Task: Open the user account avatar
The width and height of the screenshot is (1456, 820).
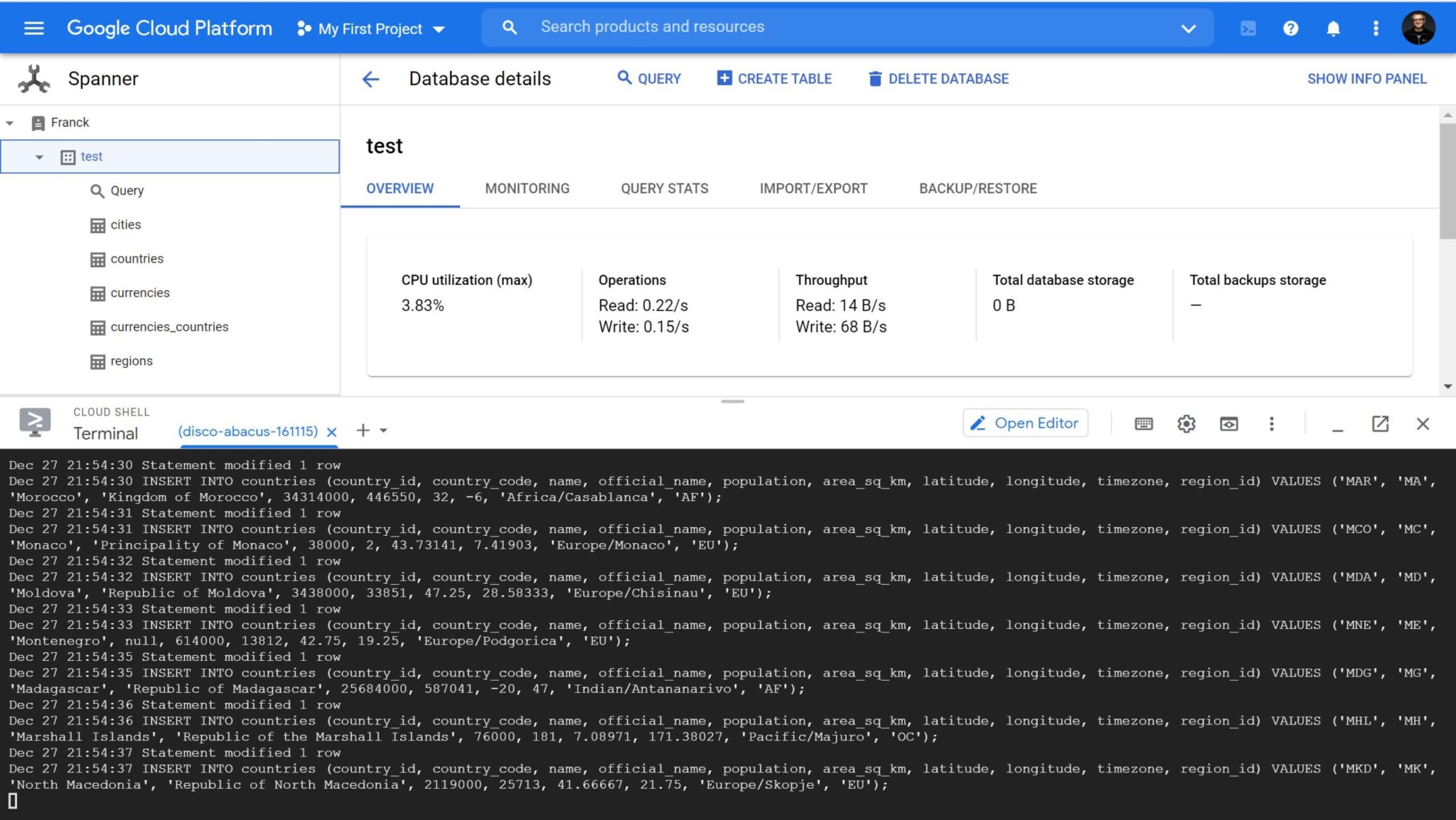Action: click(x=1418, y=28)
